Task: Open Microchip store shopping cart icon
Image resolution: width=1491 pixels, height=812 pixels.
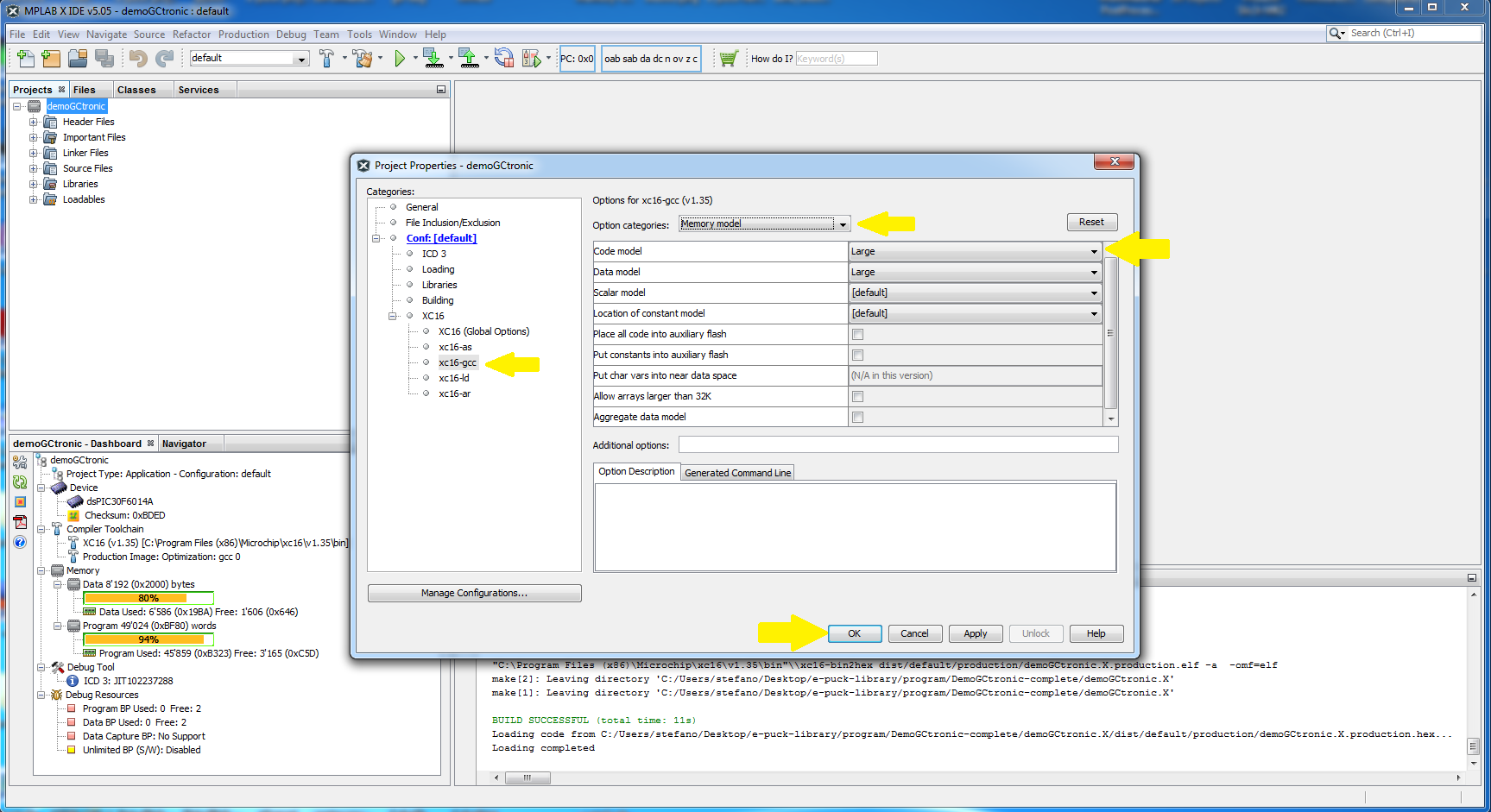Action: point(728,58)
